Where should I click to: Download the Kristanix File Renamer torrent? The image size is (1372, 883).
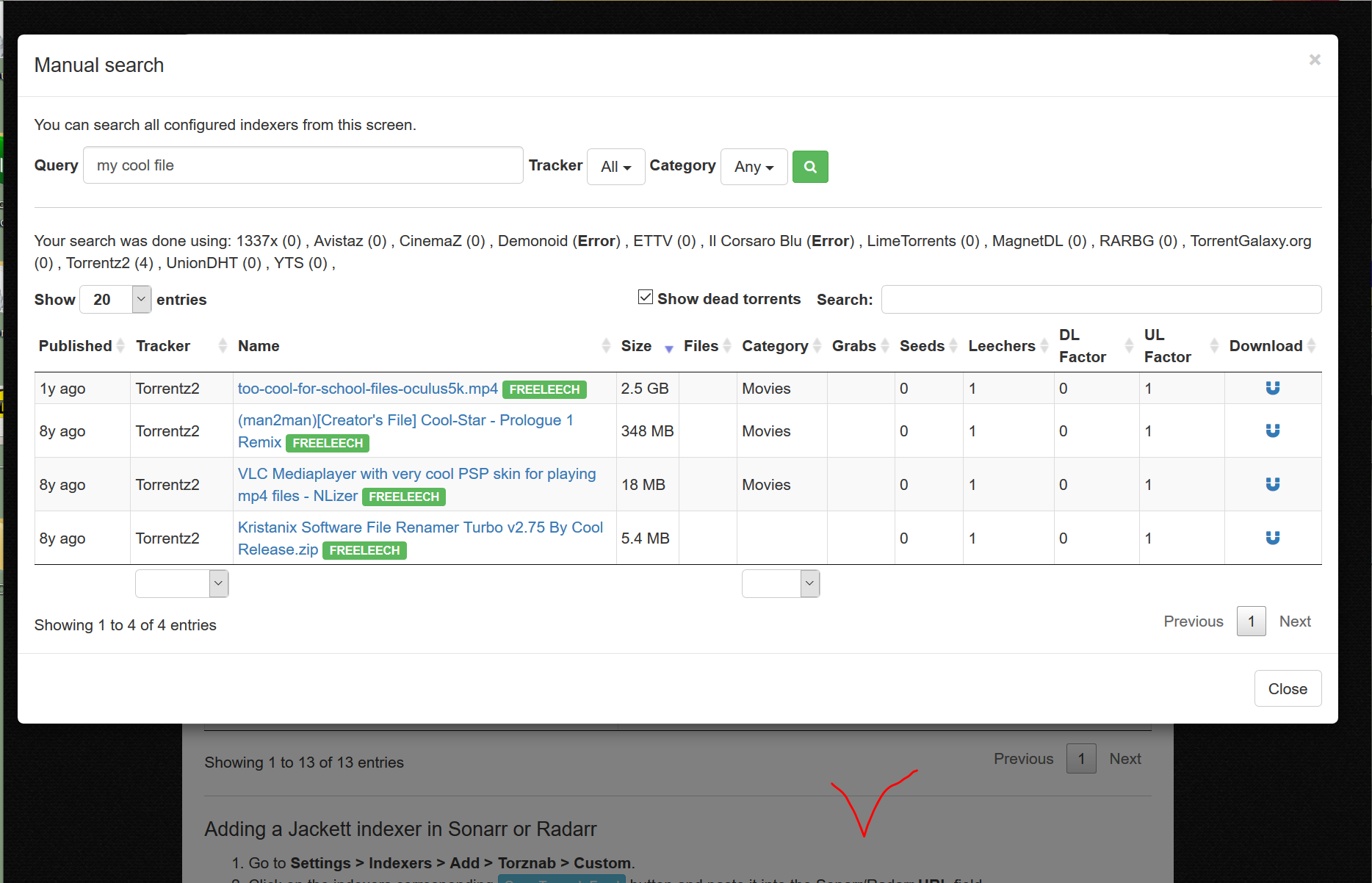(x=1271, y=537)
